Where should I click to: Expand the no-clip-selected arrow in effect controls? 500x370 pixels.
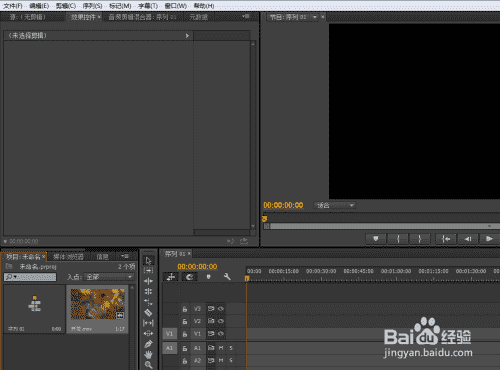(187, 36)
